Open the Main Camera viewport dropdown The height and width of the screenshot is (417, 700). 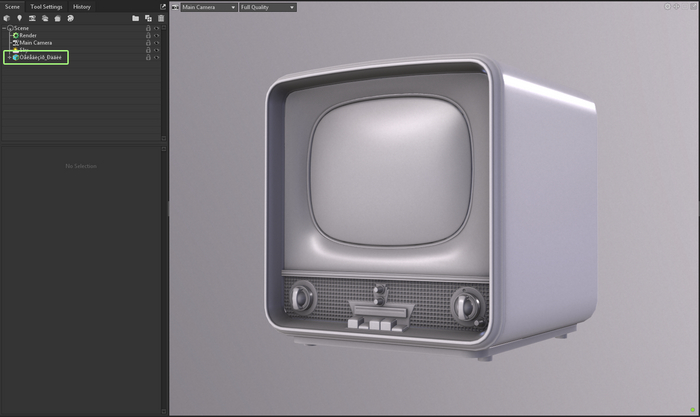pos(209,7)
